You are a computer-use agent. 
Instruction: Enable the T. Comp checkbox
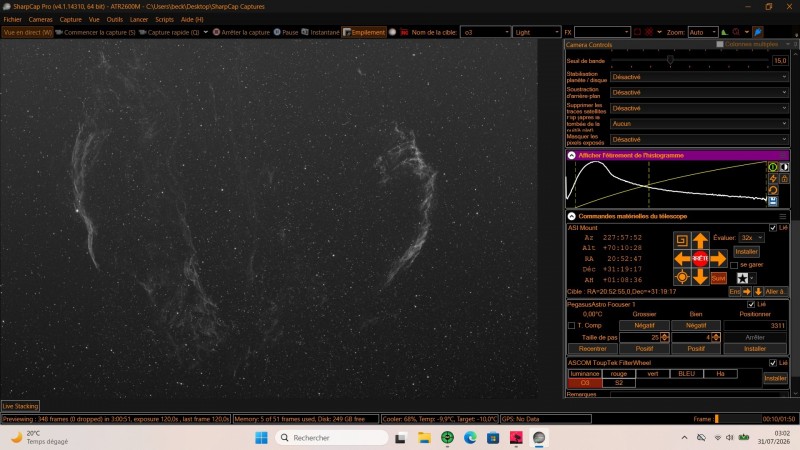pyautogui.click(x=571, y=326)
